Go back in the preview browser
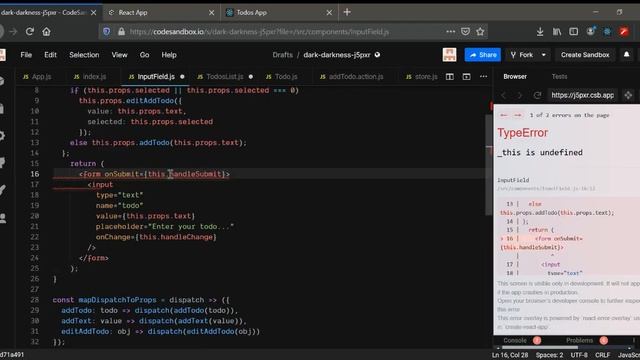 (x=503, y=95)
